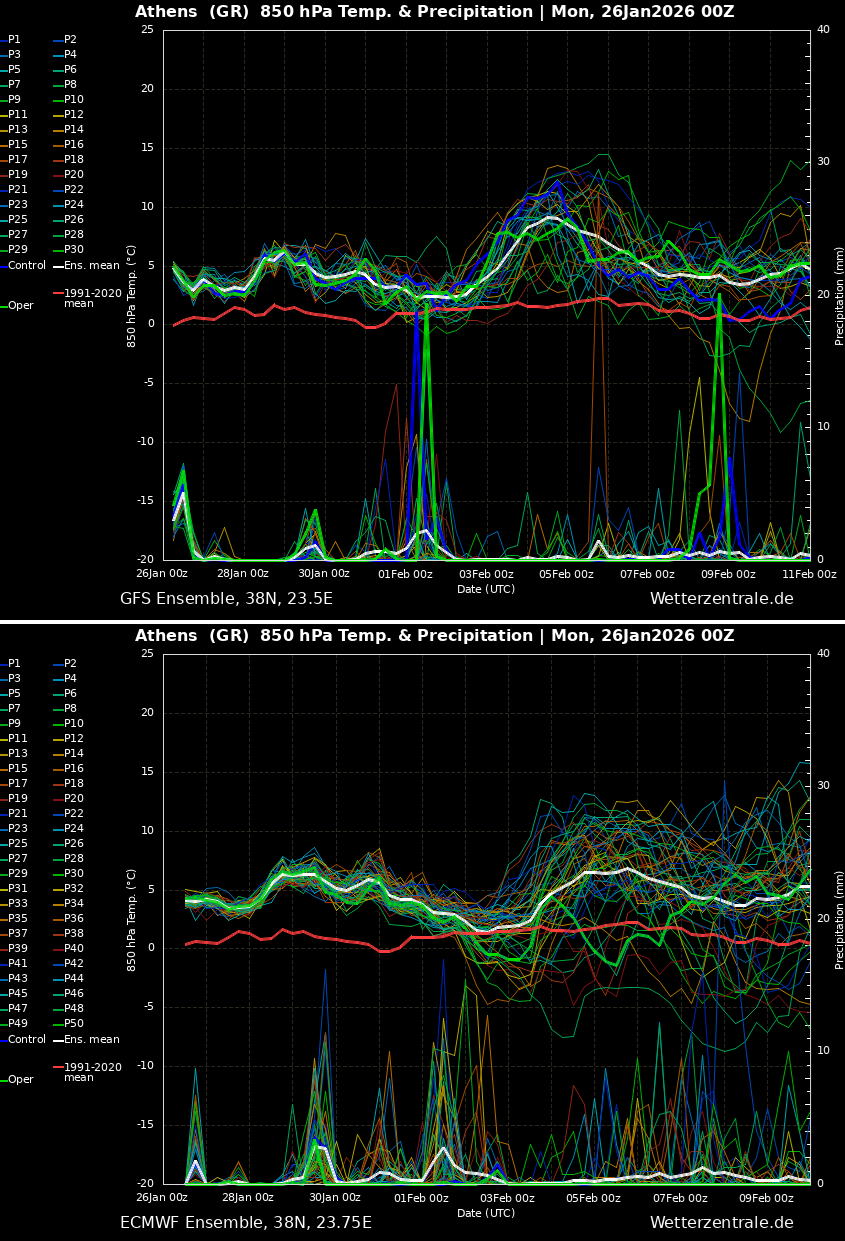Click the P45 legend entry
Image resolution: width=845 pixels, height=1241 pixels.
pos(18,994)
